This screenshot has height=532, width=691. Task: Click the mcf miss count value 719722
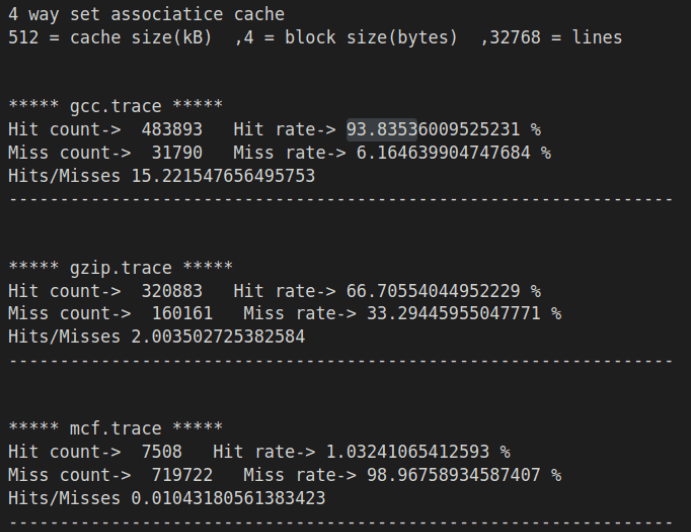(182, 475)
